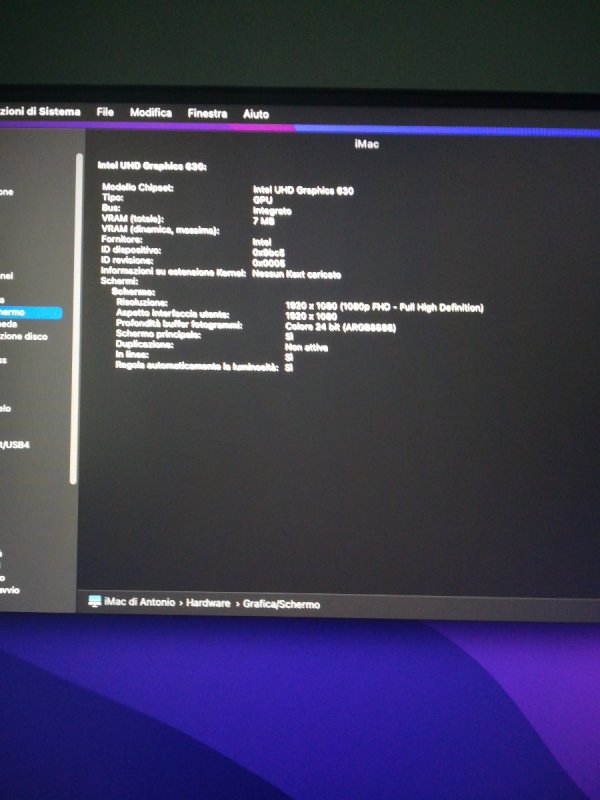Viewport: 600px width, 800px height.
Task: Select the sidebar item ending '/USB4'
Action: point(15,444)
